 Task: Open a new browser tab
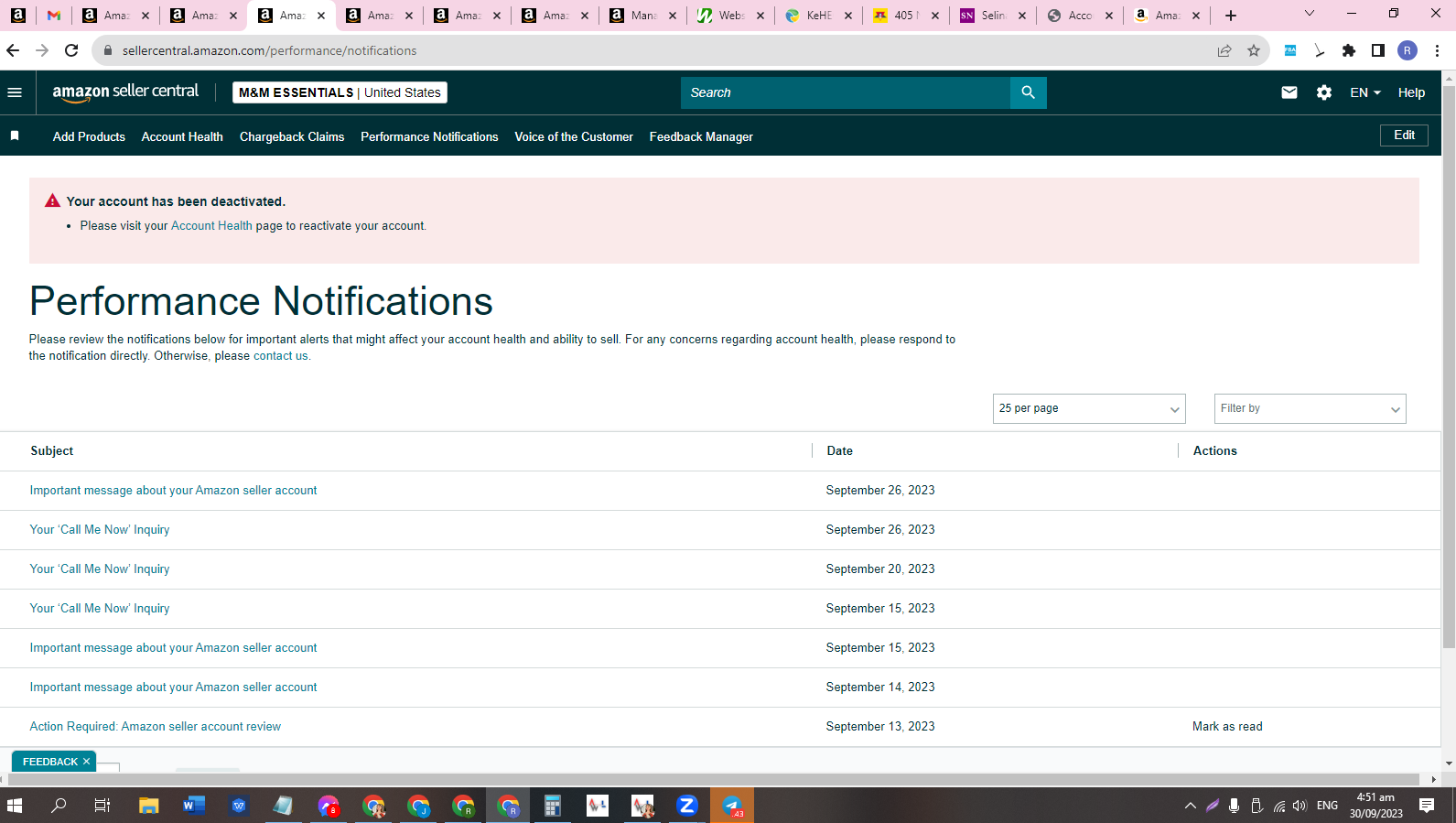(x=1231, y=16)
